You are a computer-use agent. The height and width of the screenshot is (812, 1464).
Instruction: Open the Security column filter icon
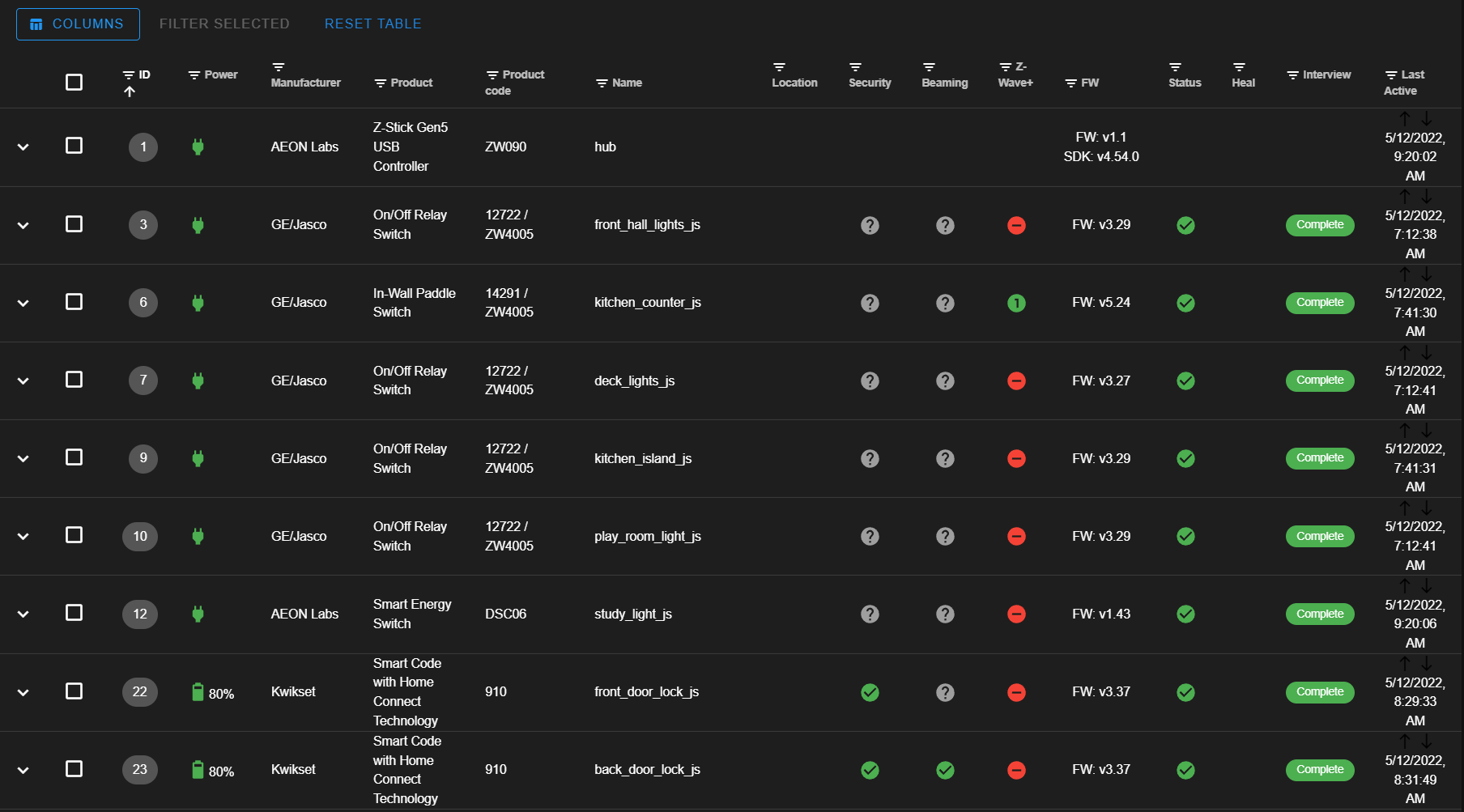(855, 67)
